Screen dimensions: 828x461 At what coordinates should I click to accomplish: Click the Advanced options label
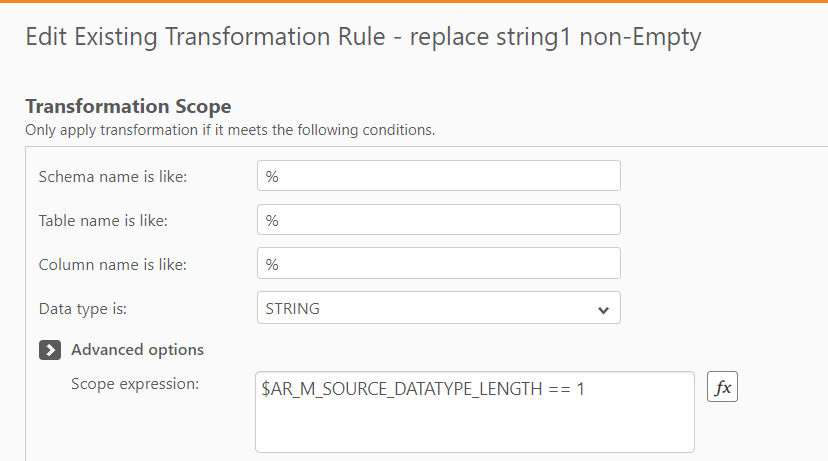(x=137, y=350)
